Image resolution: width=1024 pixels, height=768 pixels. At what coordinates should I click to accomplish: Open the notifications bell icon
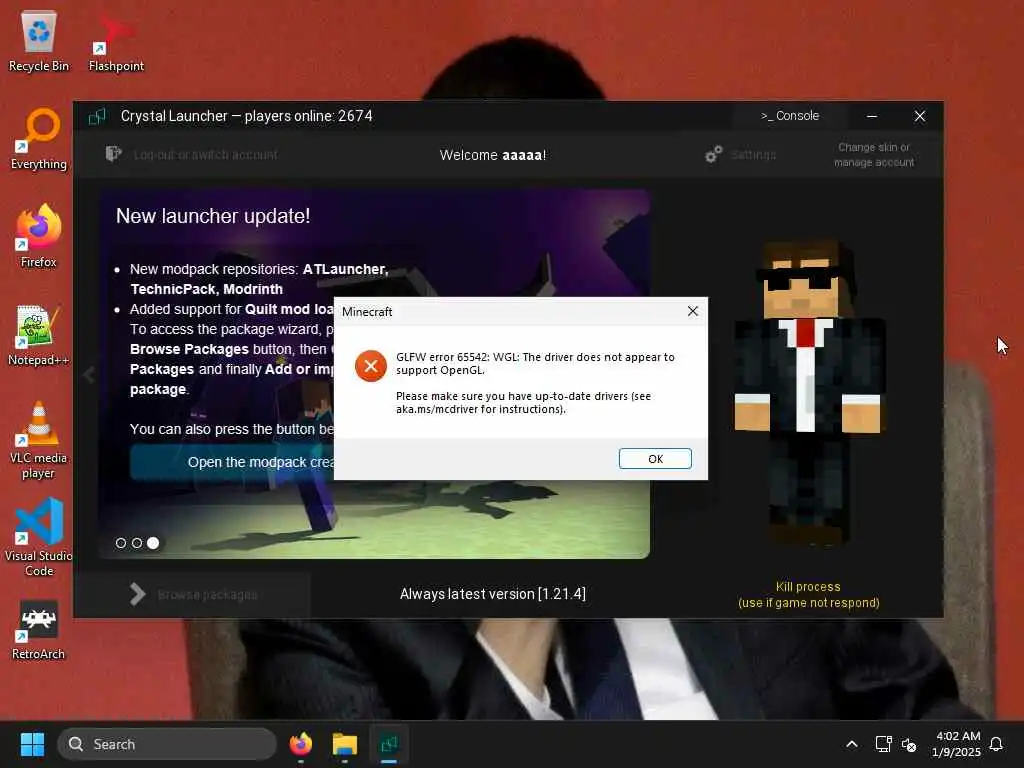coord(996,744)
